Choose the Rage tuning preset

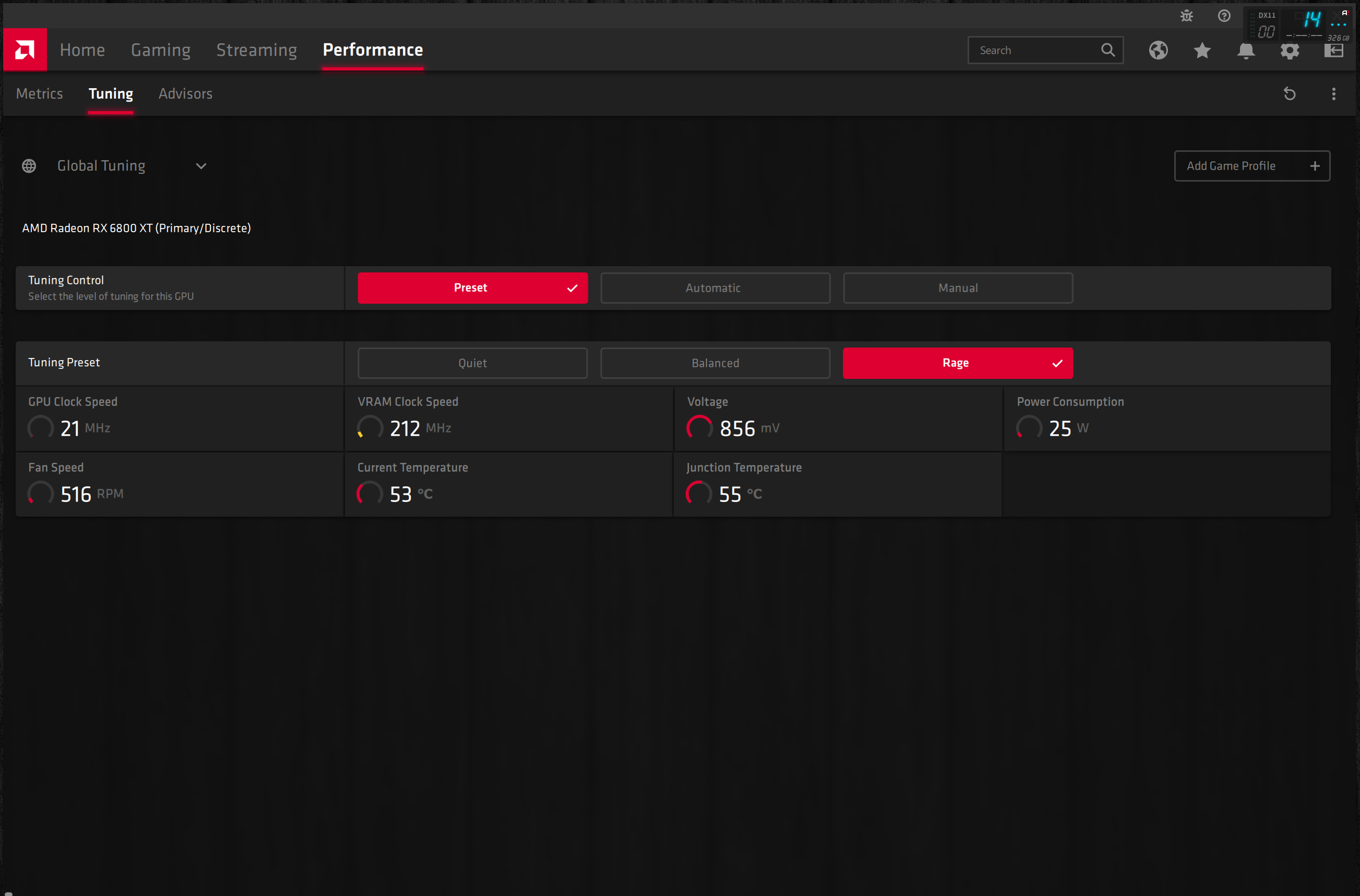click(958, 363)
